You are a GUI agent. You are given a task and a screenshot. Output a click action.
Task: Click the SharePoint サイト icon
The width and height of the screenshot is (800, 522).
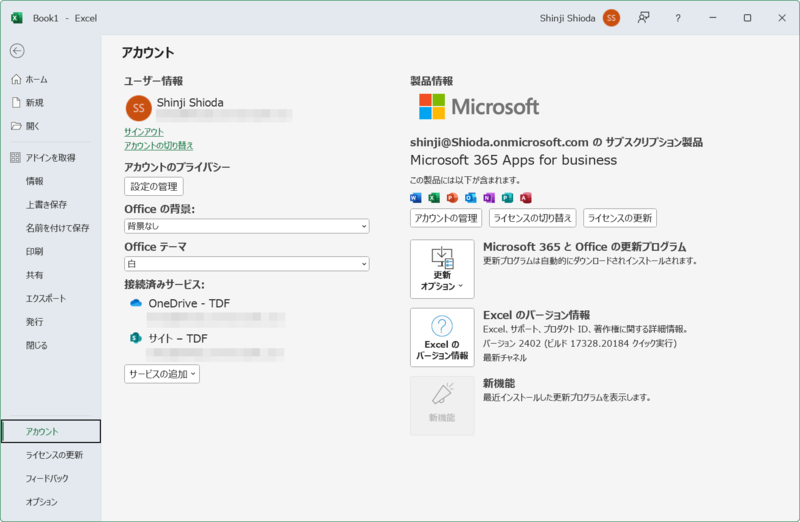[135, 338]
